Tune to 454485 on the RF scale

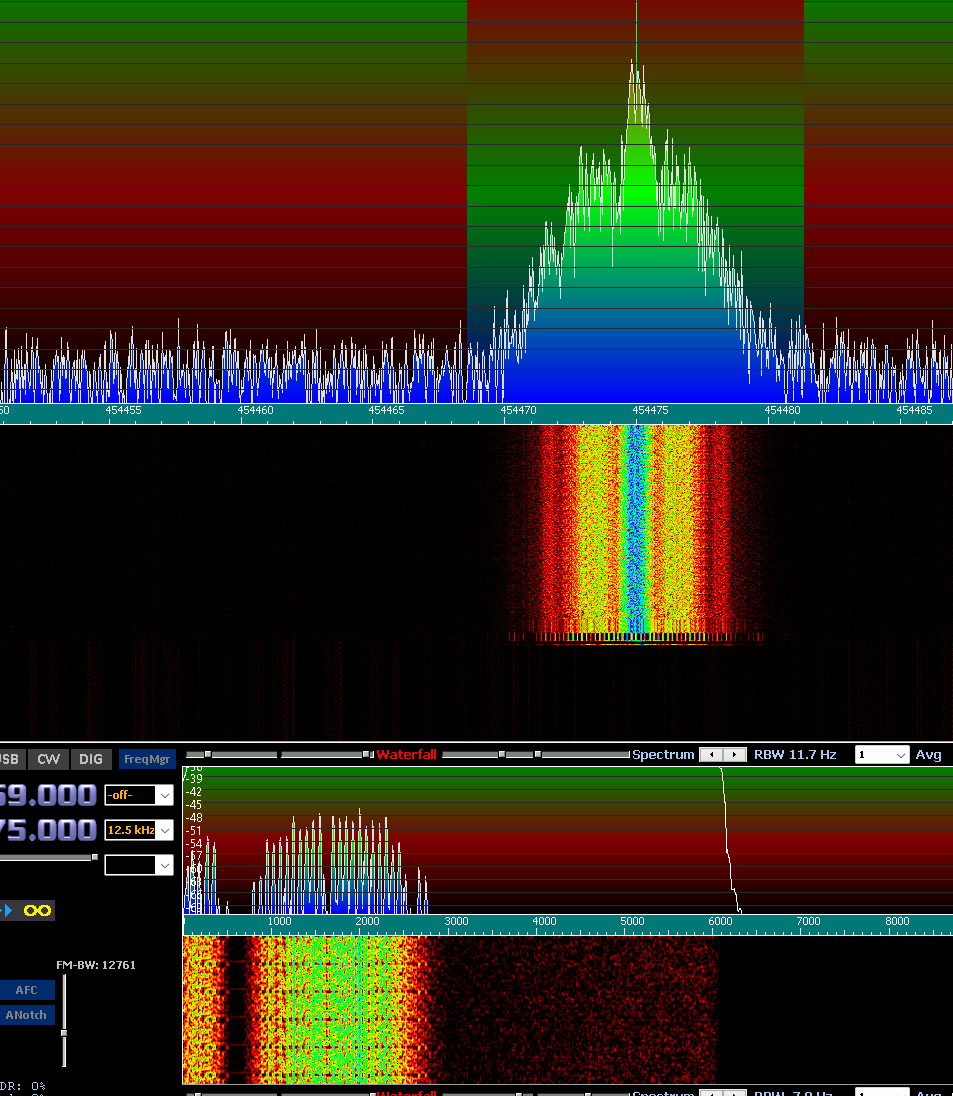pyautogui.click(x=915, y=410)
